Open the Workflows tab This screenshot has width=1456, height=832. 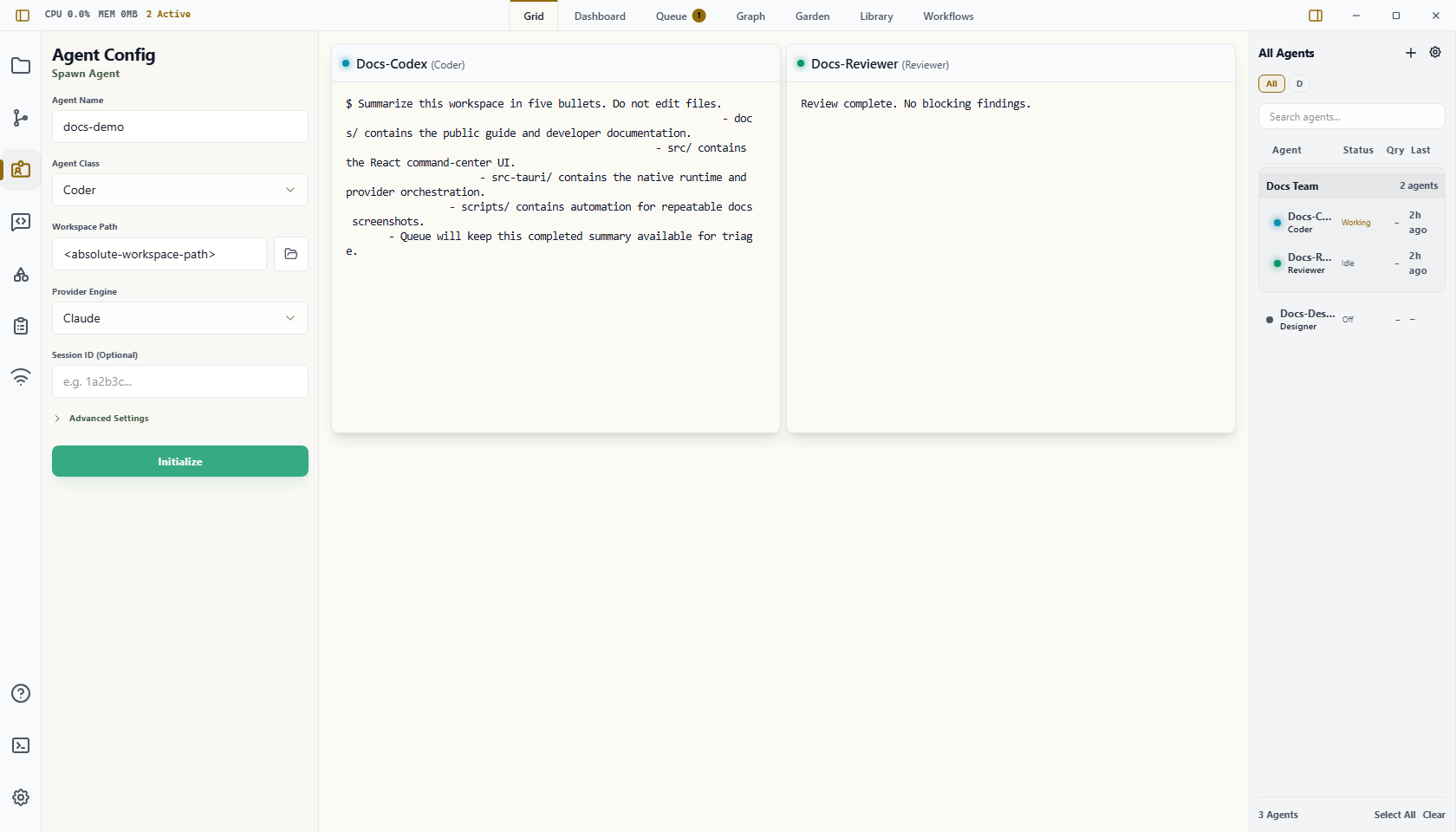tap(948, 16)
